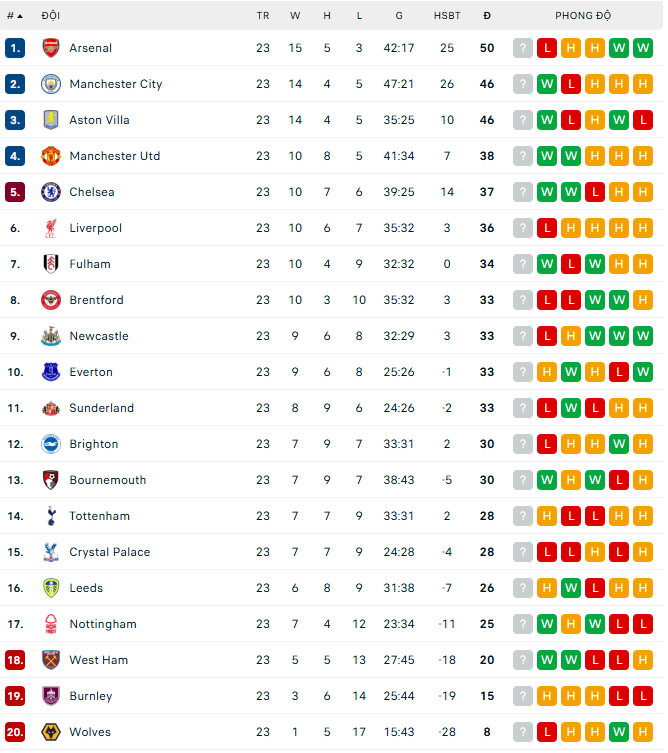This screenshot has width=668, height=753.
Task: Sort by the Đ points column header
Action: pyautogui.click(x=487, y=16)
